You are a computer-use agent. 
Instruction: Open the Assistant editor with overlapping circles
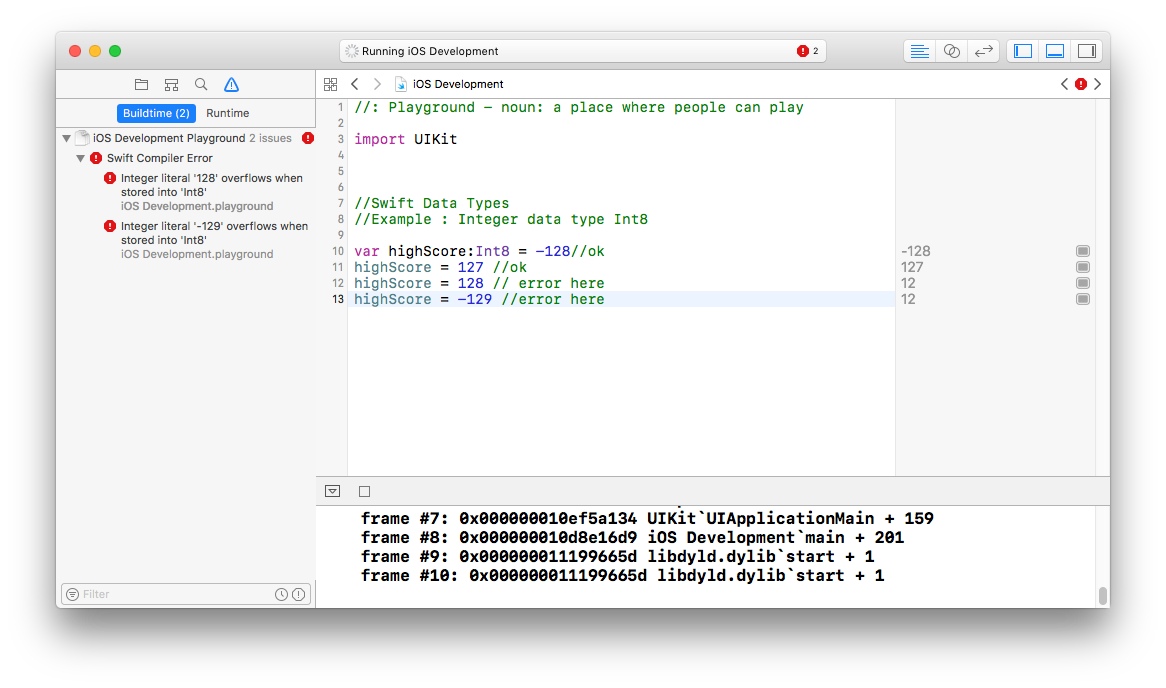coord(951,50)
